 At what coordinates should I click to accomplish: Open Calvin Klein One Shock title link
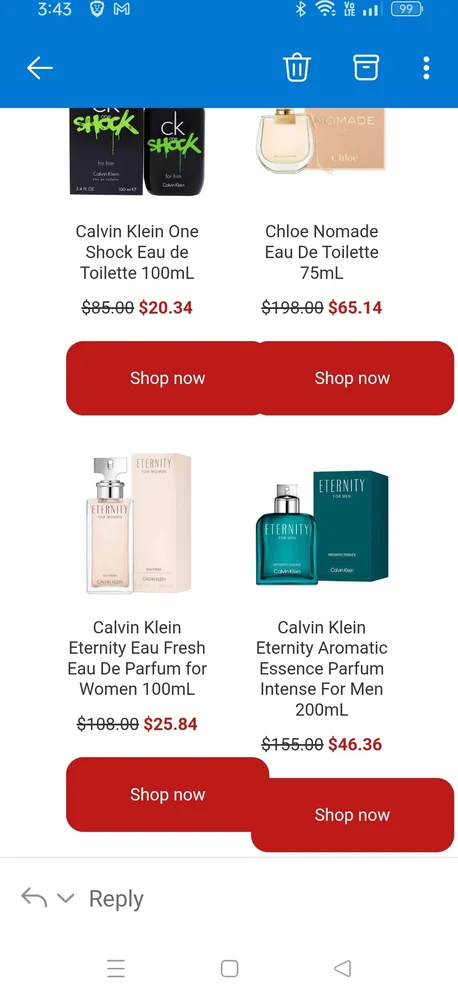(x=137, y=252)
